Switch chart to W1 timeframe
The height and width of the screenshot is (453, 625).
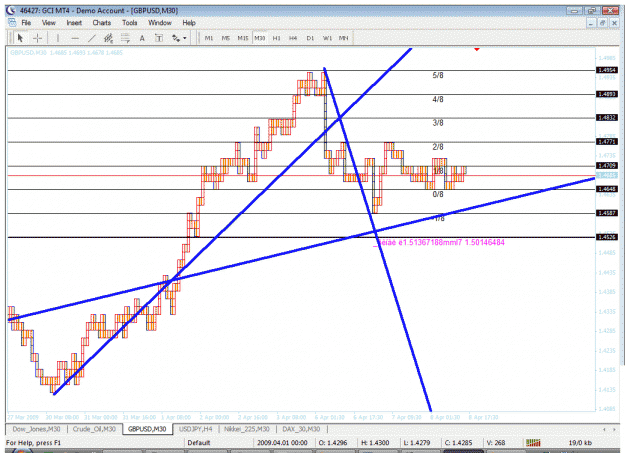pos(327,38)
